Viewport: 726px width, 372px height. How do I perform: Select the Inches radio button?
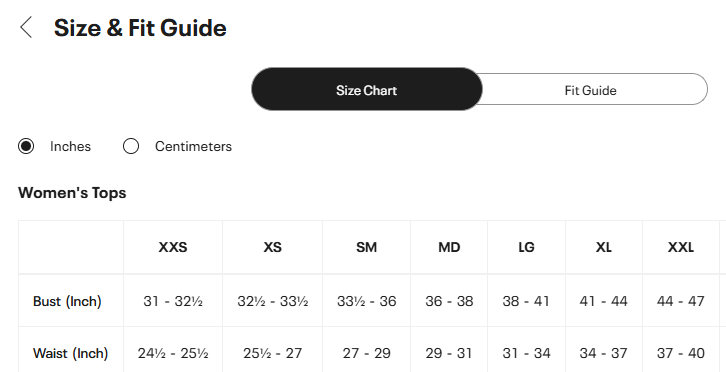point(26,146)
